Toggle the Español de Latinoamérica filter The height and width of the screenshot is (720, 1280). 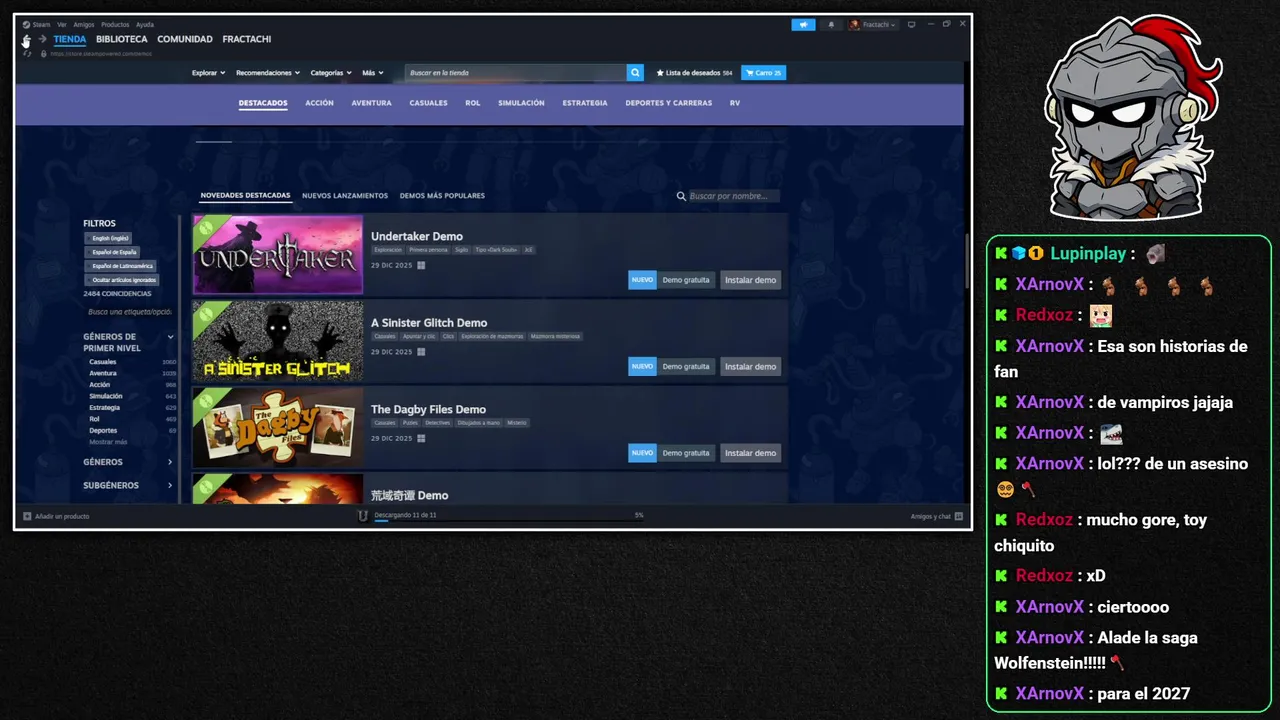click(121, 266)
